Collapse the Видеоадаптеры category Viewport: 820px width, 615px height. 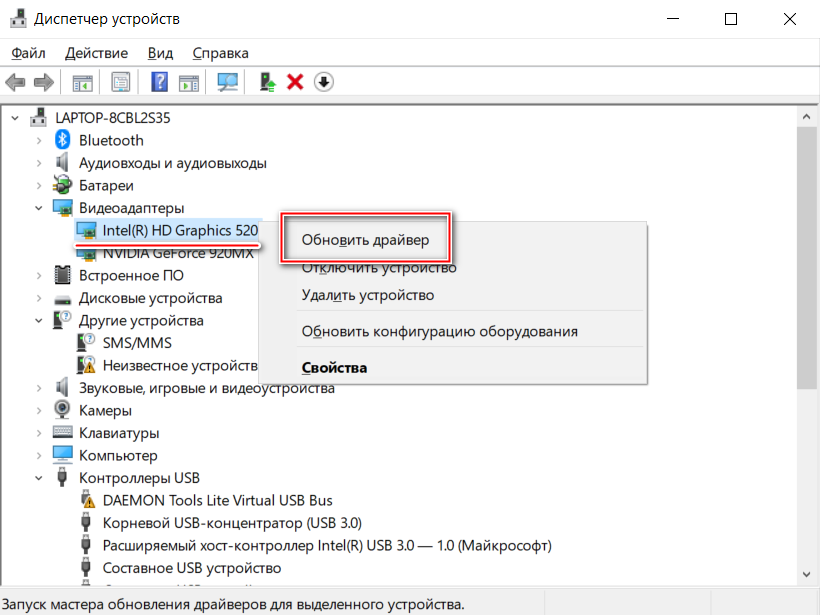click(x=39, y=208)
